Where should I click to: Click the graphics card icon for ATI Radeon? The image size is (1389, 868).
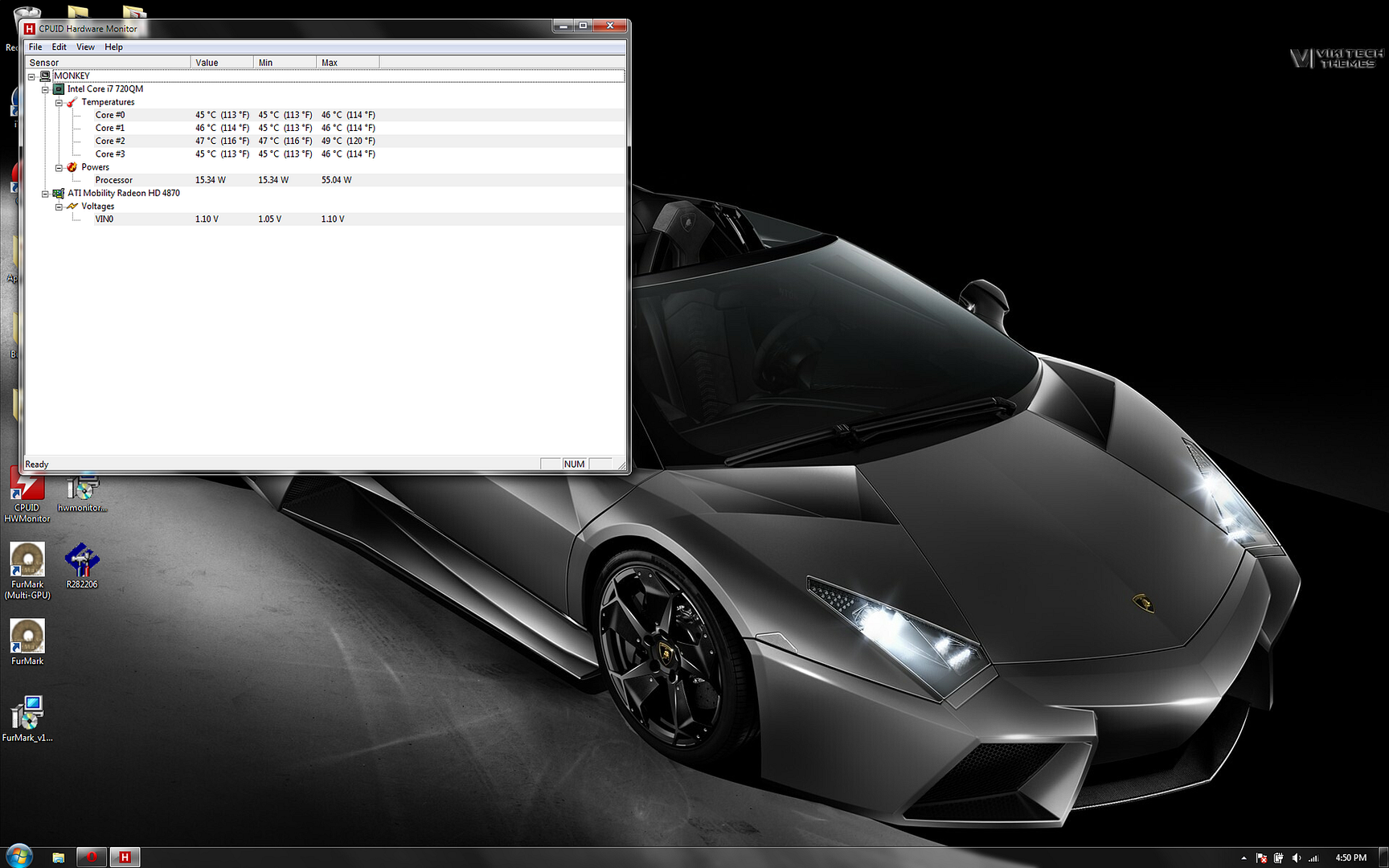pos(59,193)
